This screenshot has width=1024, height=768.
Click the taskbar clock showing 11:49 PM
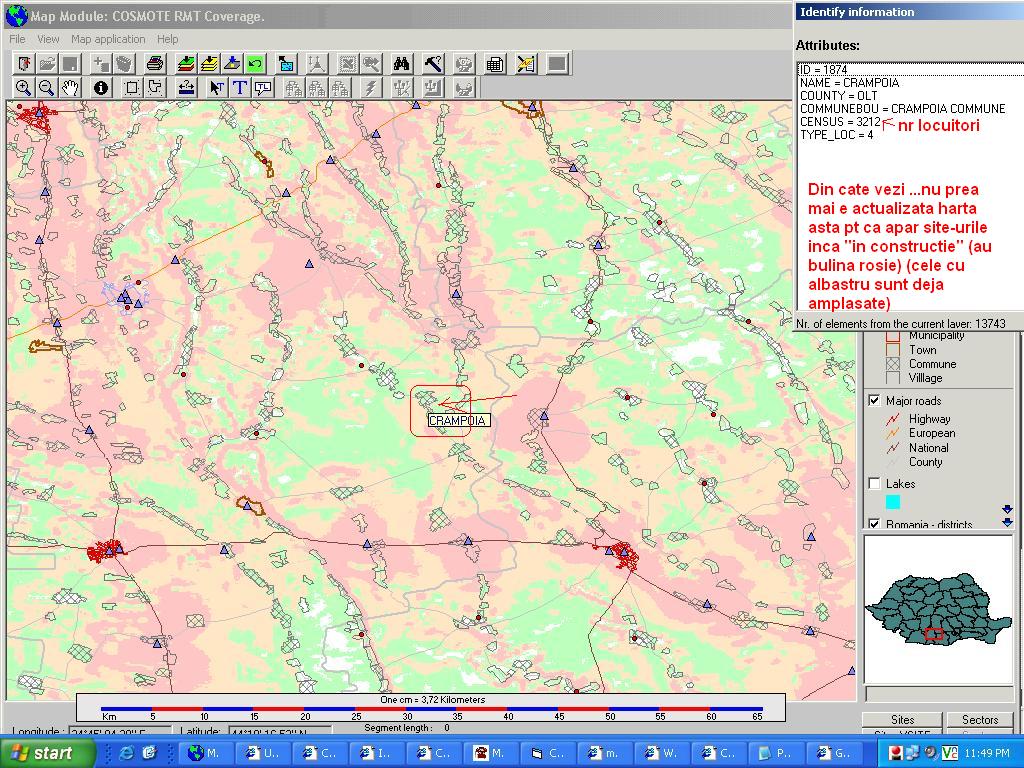point(986,753)
